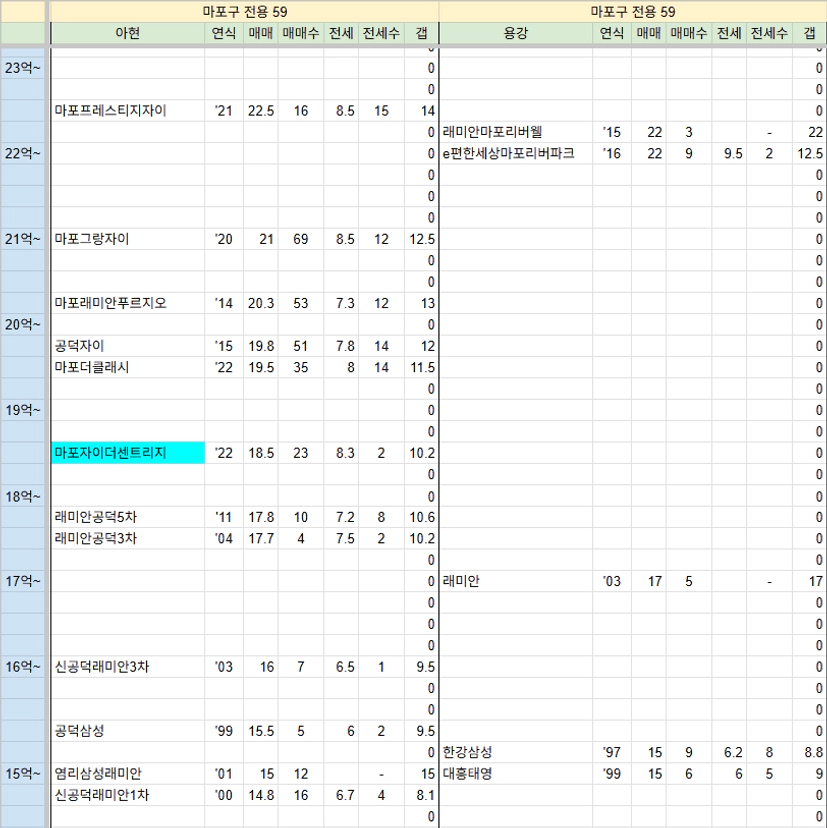Click 매매수 header in the 용강 table
This screenshot has height=828, width=827.
(x=689, y=33)
